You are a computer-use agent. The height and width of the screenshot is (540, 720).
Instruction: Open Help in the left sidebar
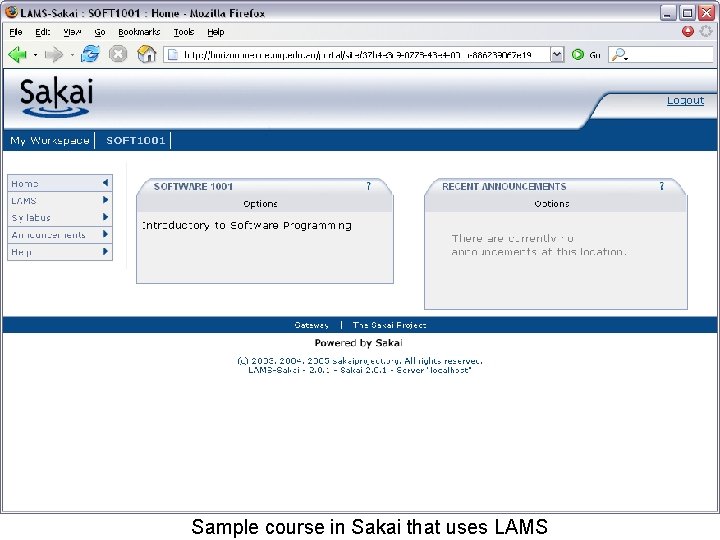(60, 252)
